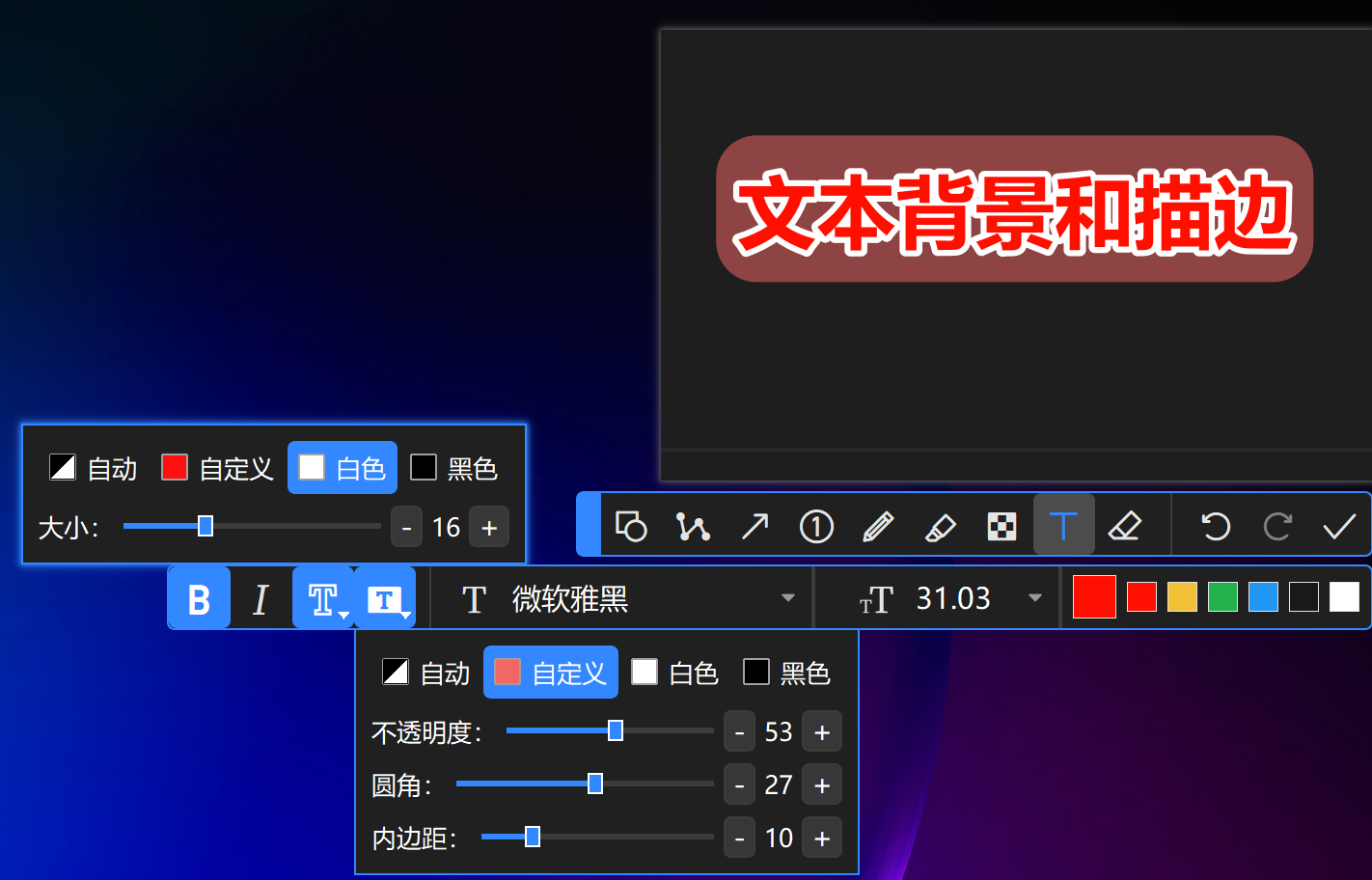Toggle italic text formatting
1372x880 pixels.
(261, 598)
